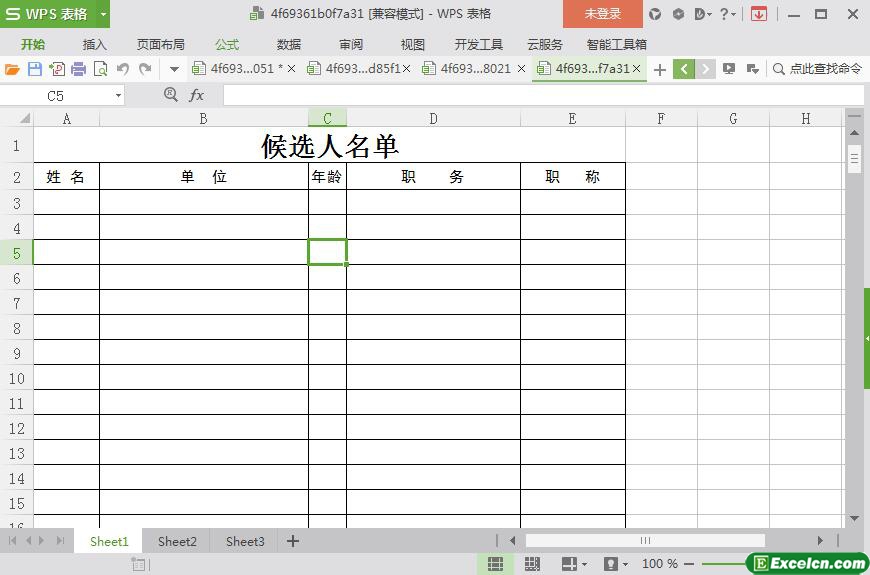Toggle Normal view in status bar
Screen dimensions: 870x575
point(495,564)
